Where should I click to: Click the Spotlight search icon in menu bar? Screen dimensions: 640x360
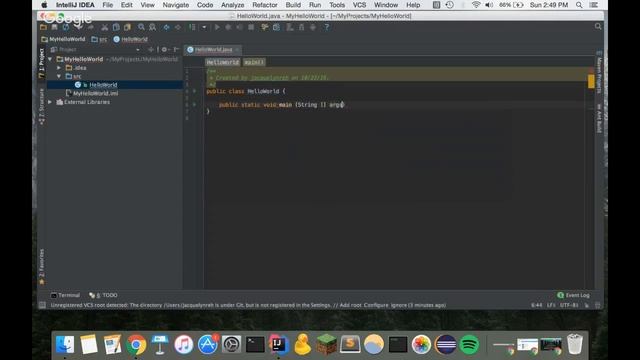pyautogui.click(x=579, y=5)
